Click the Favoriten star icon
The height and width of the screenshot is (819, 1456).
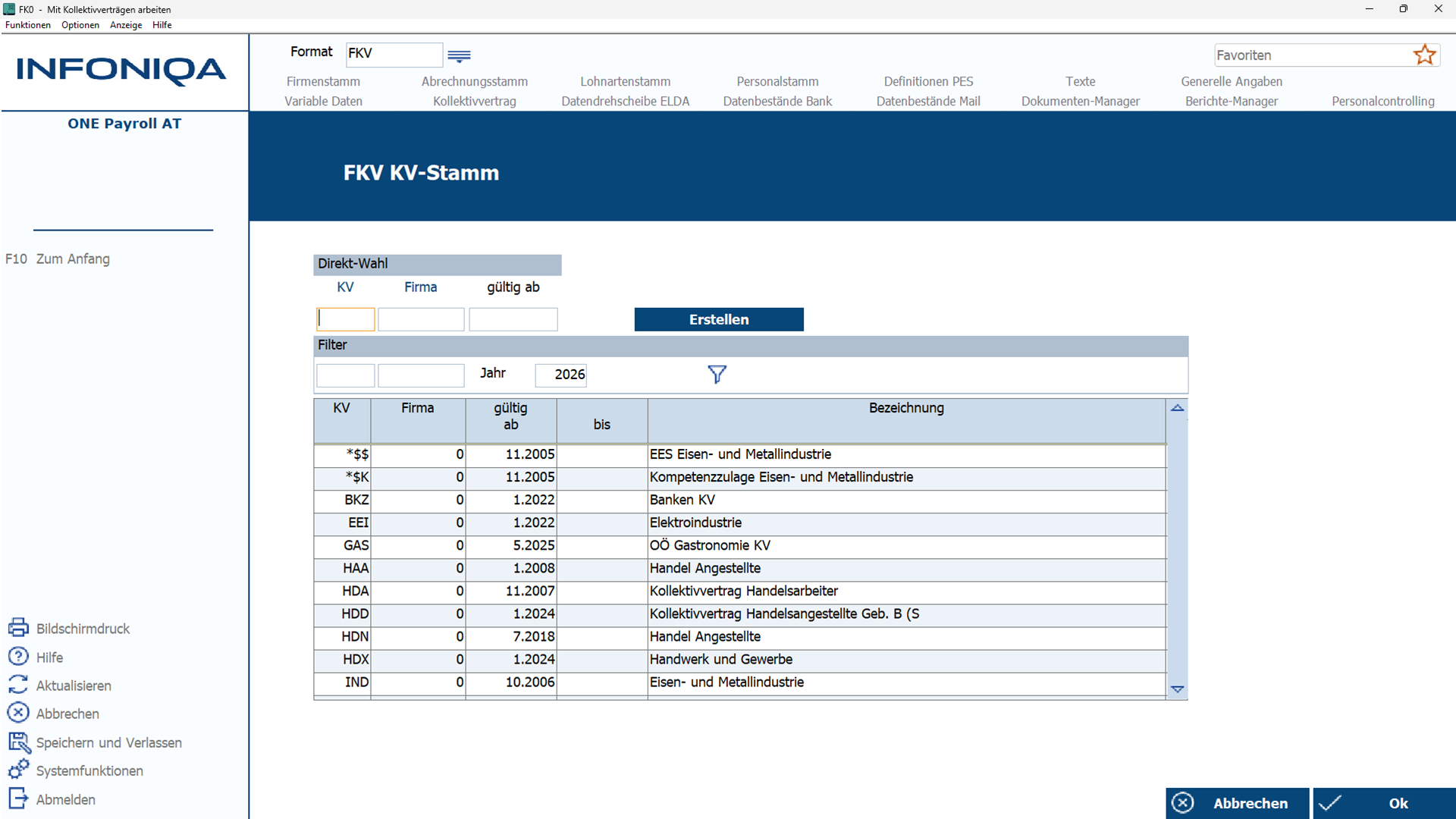point(1424,55)
